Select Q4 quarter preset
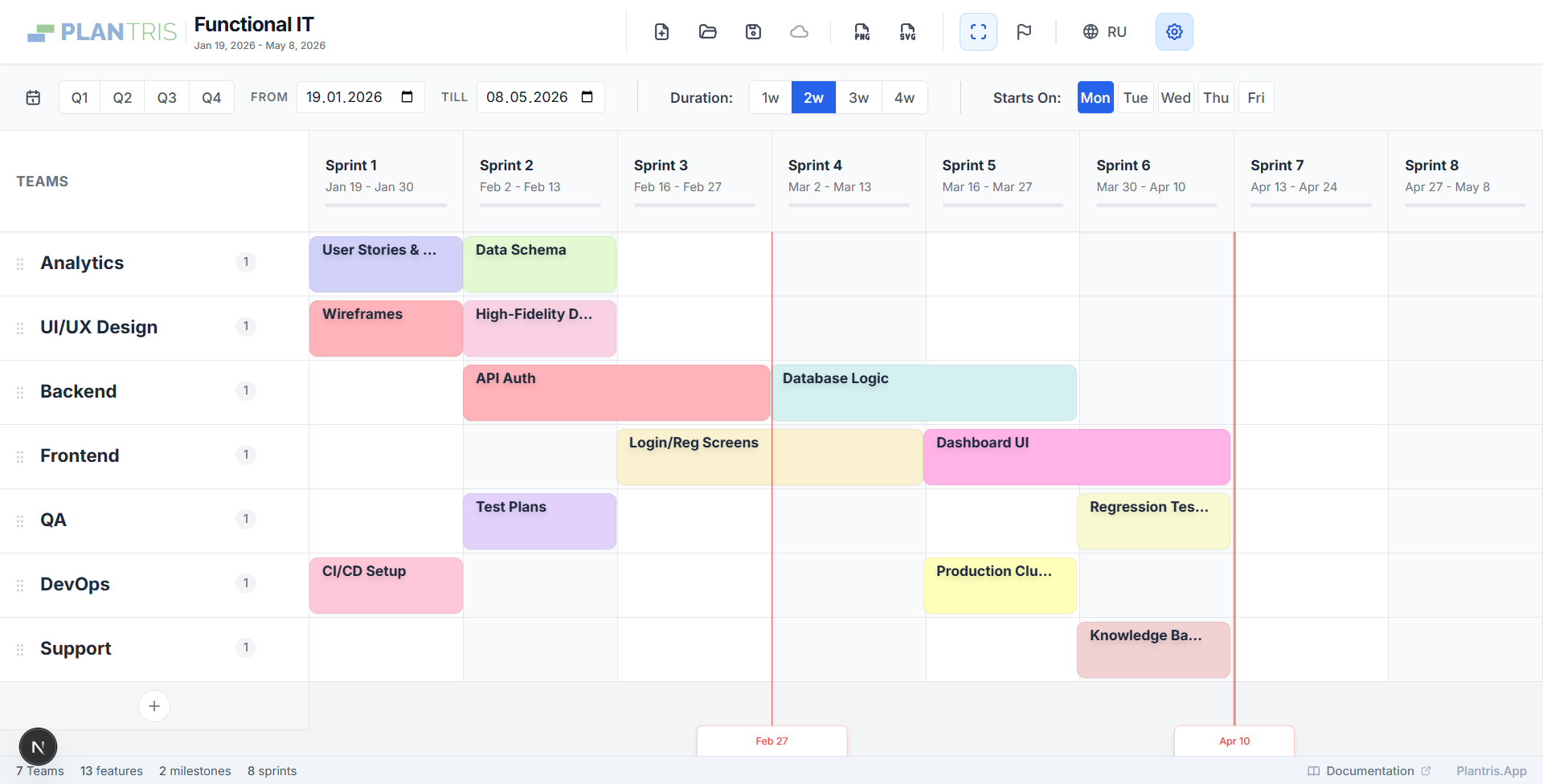1543x784 pixels. click(211, 97)
